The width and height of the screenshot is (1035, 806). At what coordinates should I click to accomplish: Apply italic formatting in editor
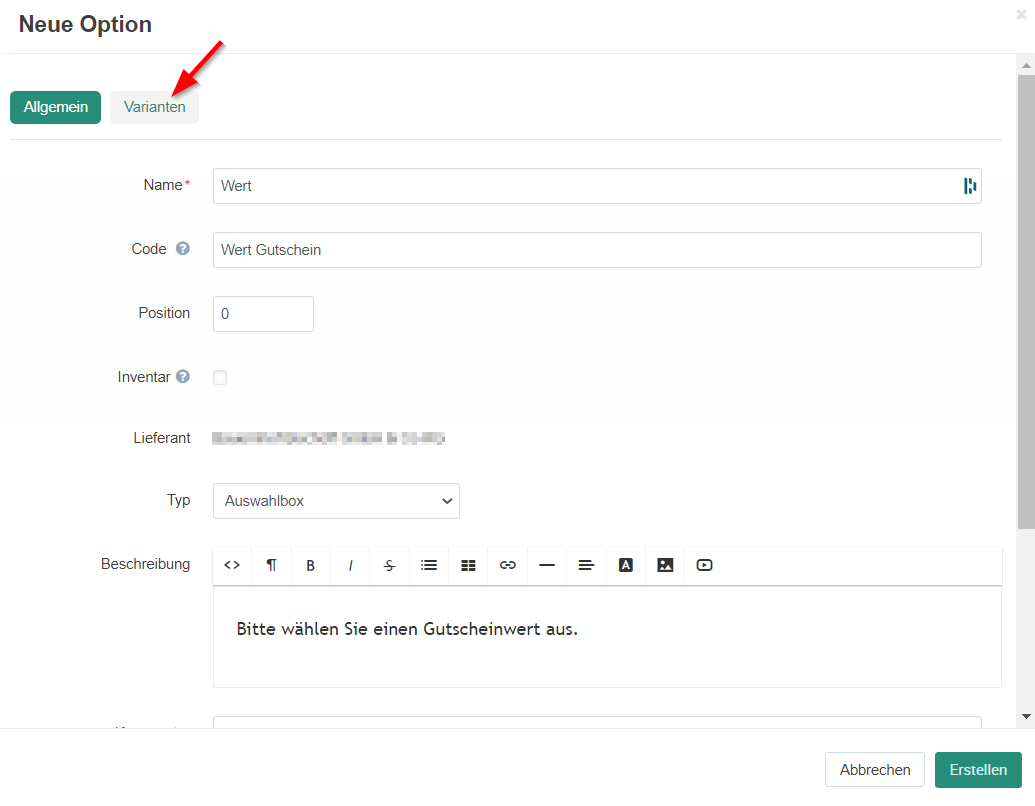[x=350, y=565]
